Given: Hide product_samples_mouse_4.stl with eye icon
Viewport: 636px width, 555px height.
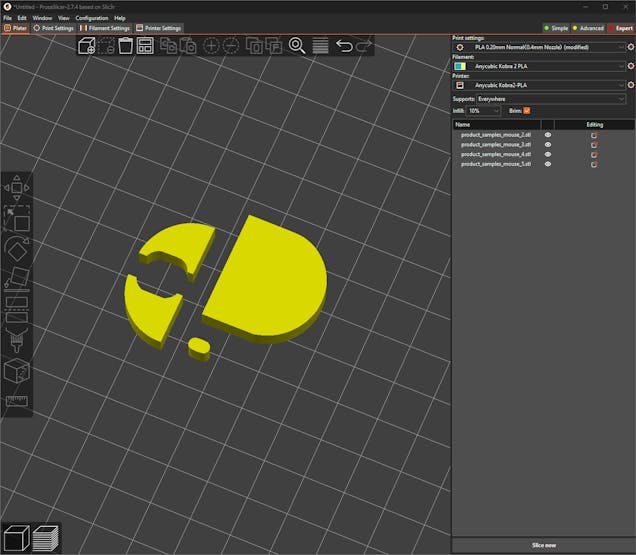Looking at the screenshot, I should [x=548, y=154].
